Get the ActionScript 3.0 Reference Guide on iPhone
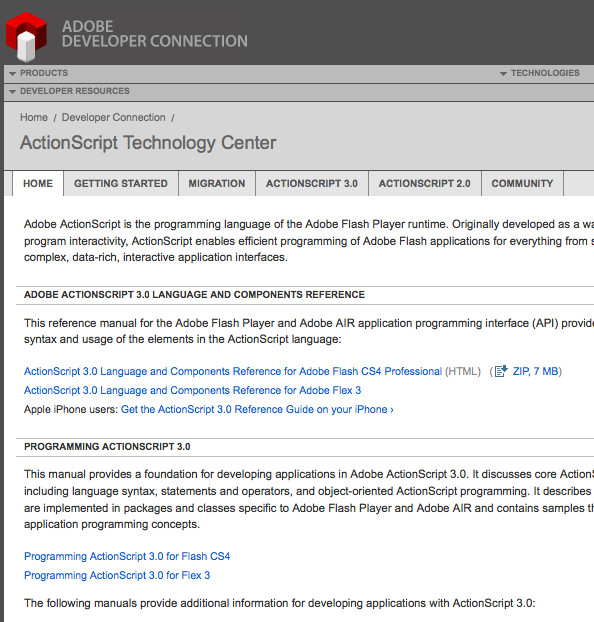Viewport: 594px width, 622px height. (257, 409)
